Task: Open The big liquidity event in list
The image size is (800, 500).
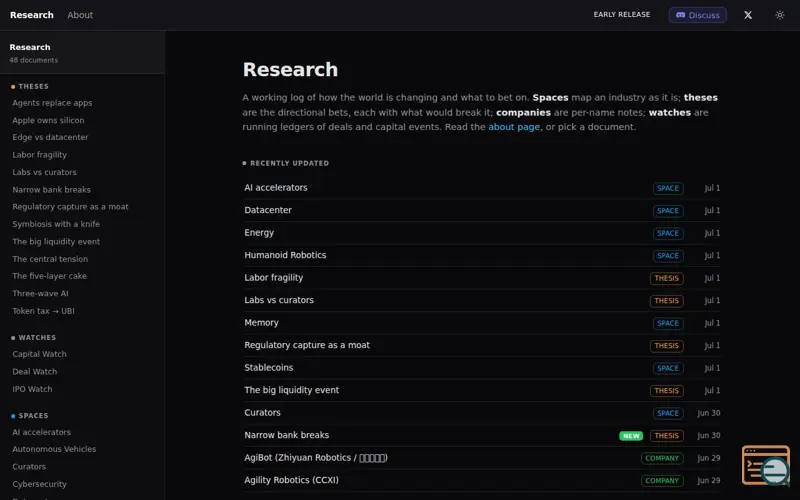Action: pos(482,390)
